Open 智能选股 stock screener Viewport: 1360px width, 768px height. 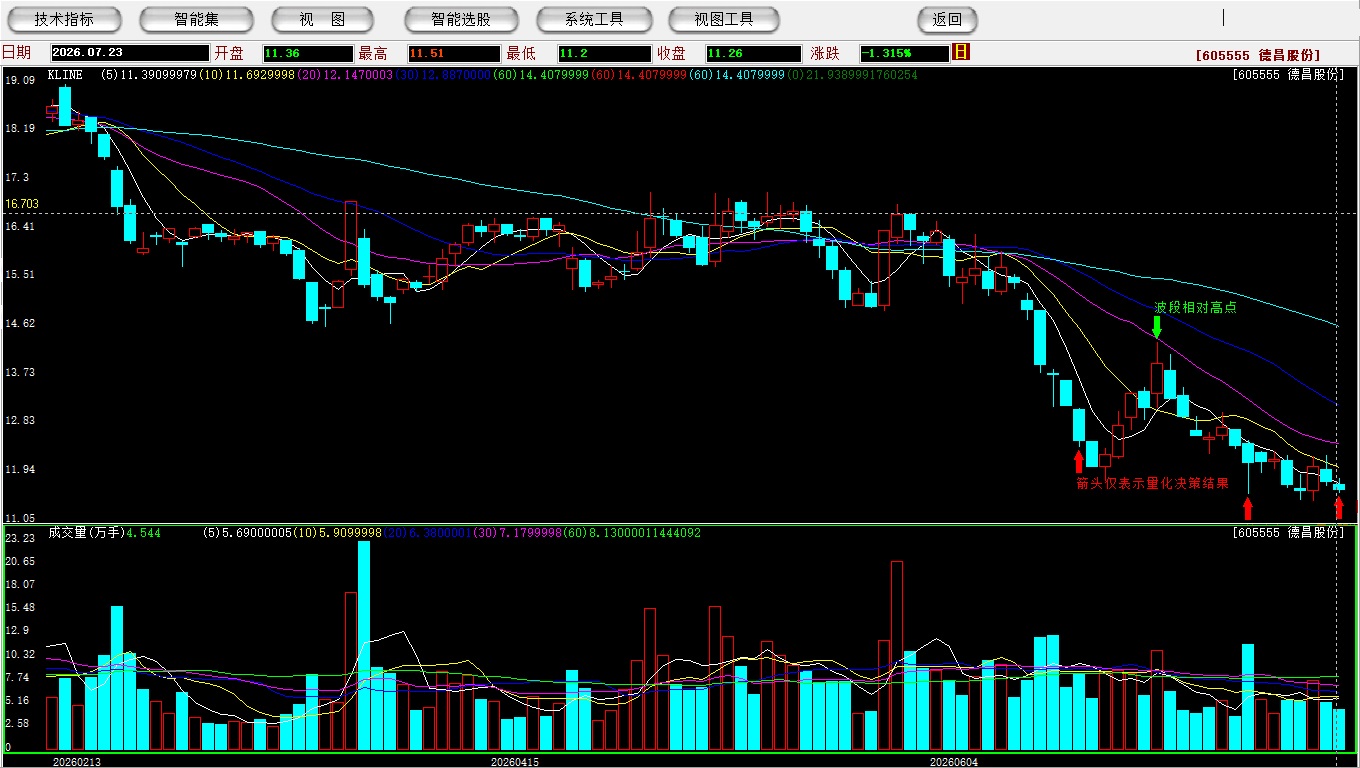click(461, 19)
